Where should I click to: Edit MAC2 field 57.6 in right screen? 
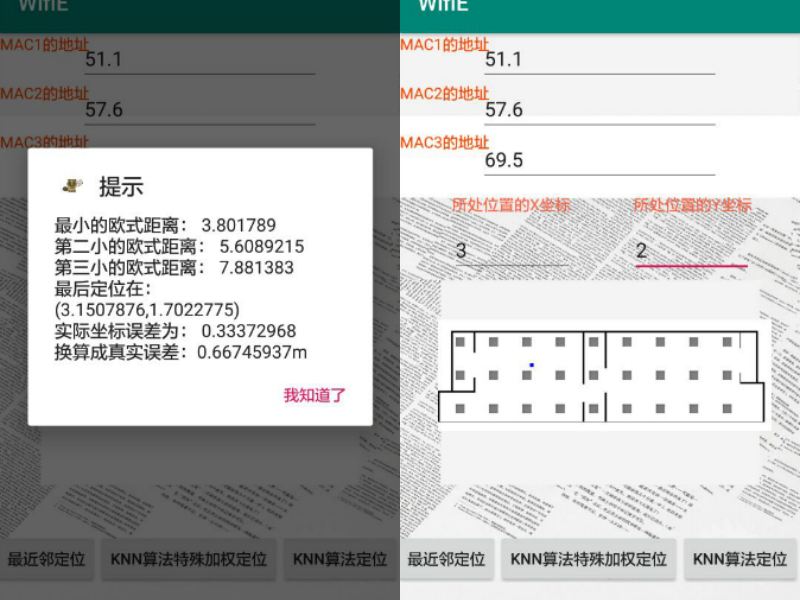[599, 110]
